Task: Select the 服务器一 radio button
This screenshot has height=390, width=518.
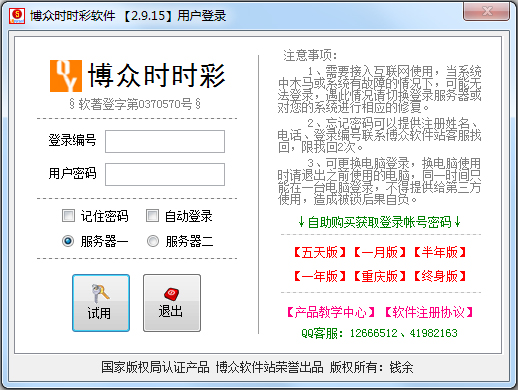Action: click(68, 241)
